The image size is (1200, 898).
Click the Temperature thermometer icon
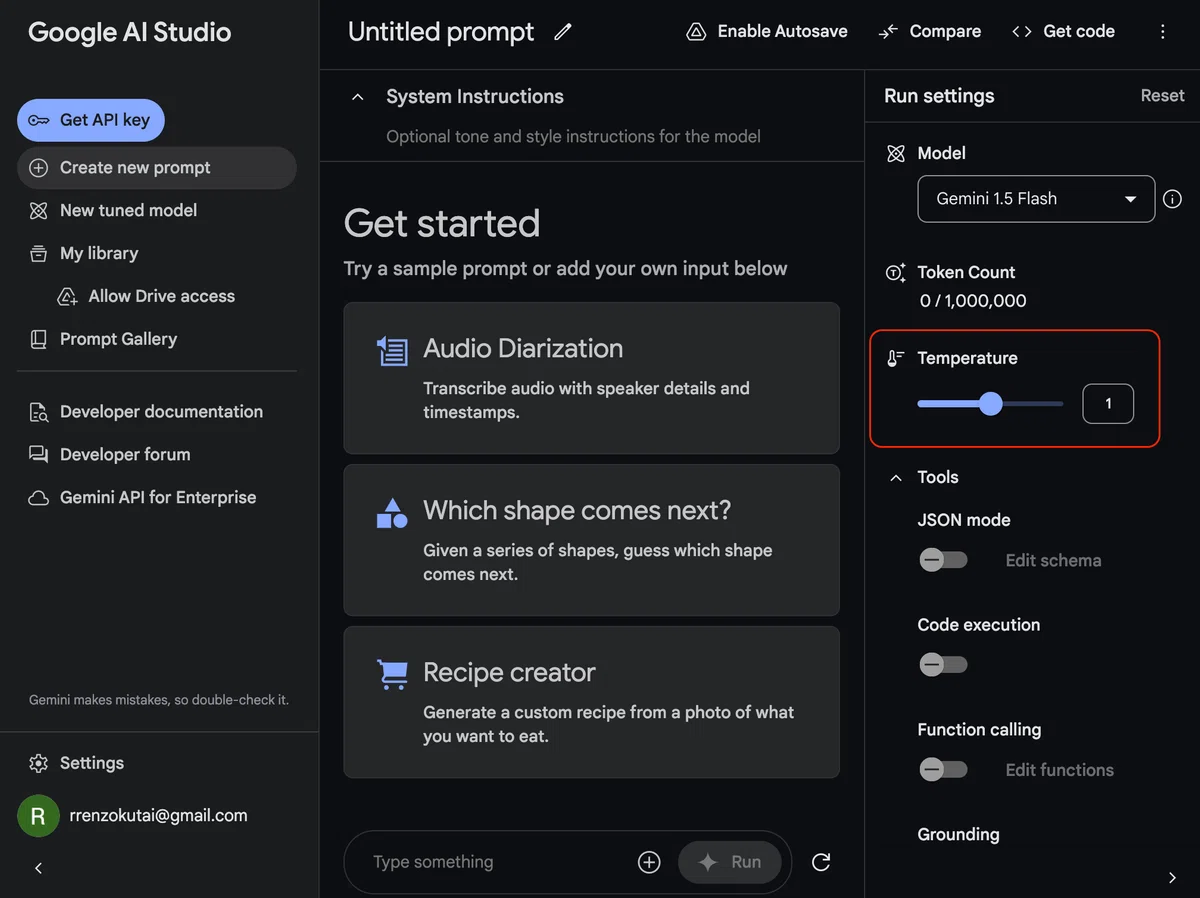tap(896, 359)
